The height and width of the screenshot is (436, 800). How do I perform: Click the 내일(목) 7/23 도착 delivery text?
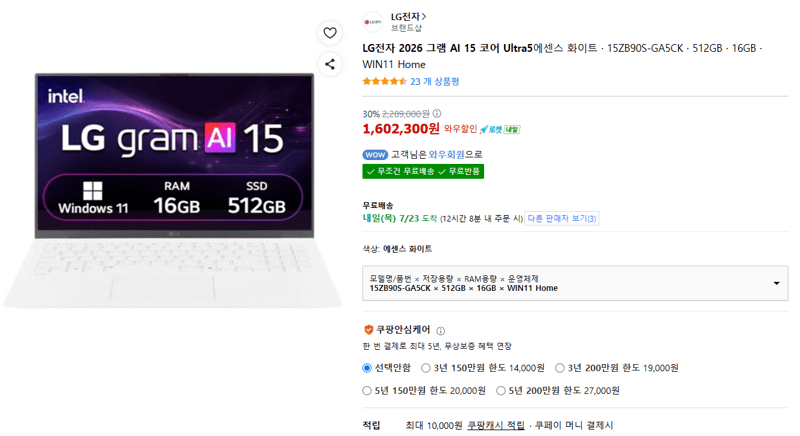click(x=399, y=218)
